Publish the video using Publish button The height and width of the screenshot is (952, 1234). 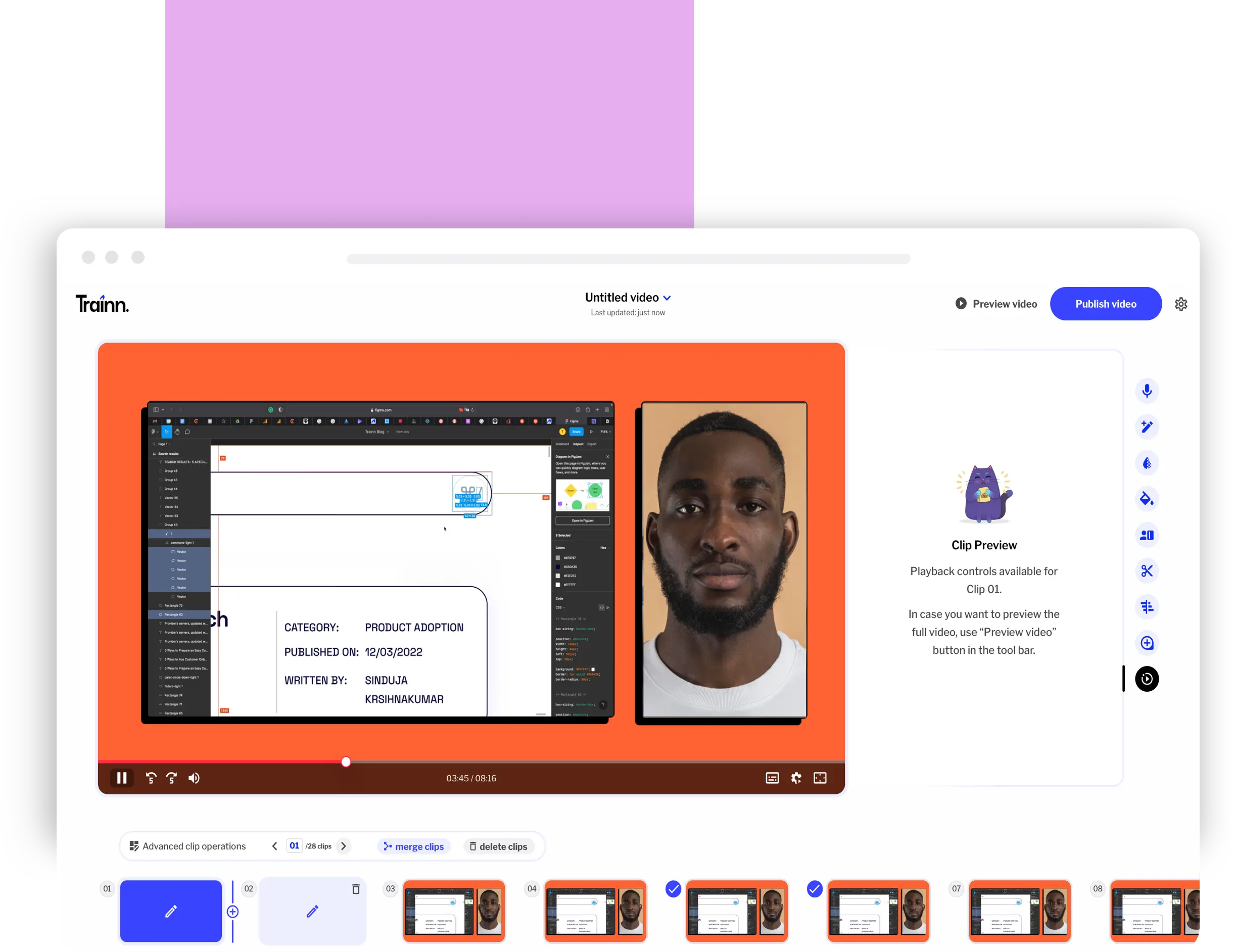tap(1105, 304)
